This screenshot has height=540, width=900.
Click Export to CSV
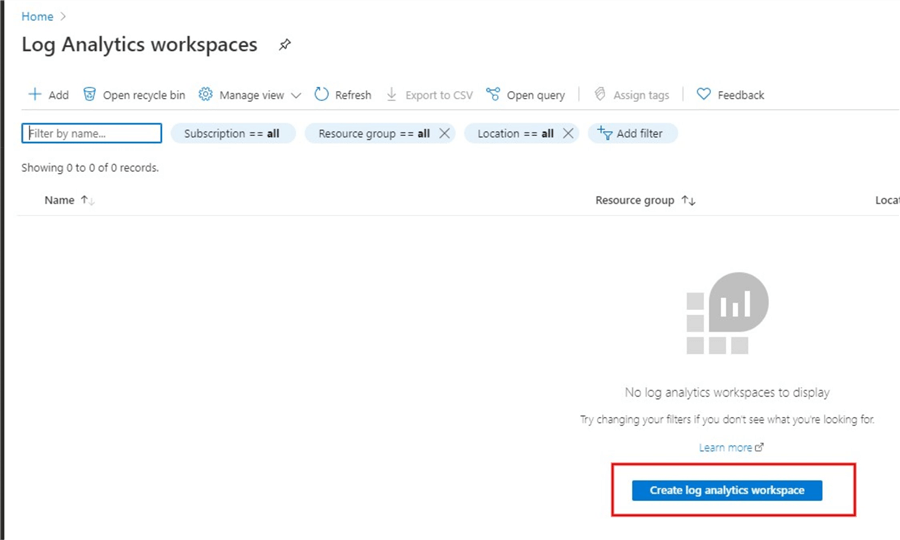[x=429, y=95]
